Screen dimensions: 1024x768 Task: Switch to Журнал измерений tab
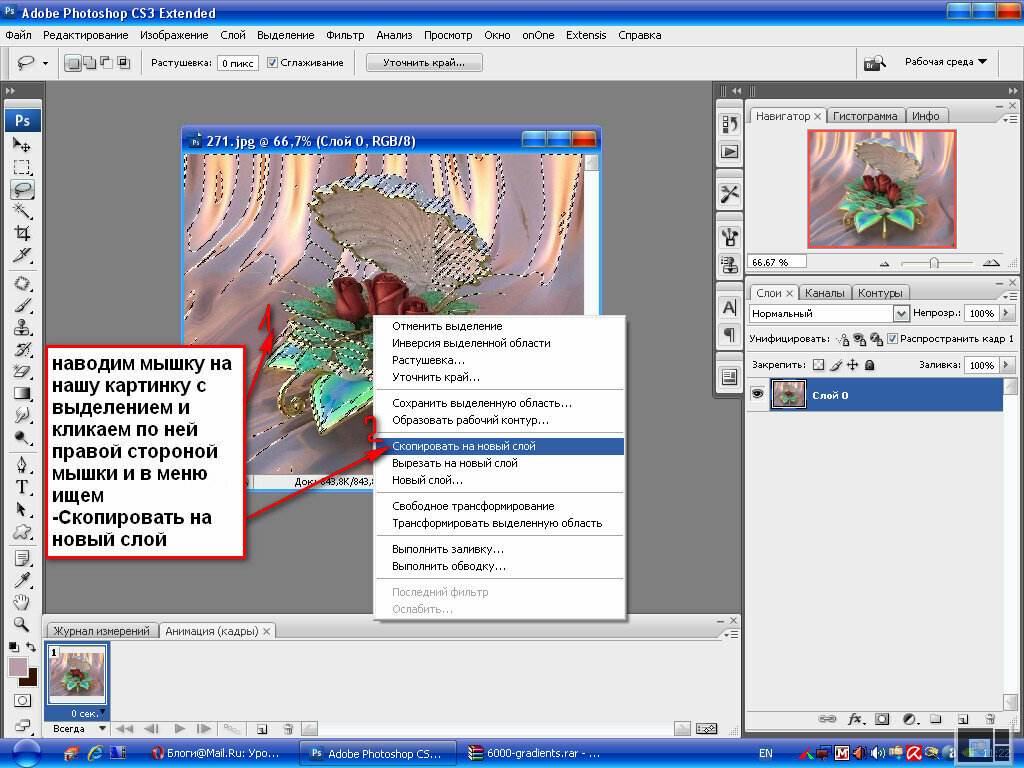[101, 631]
